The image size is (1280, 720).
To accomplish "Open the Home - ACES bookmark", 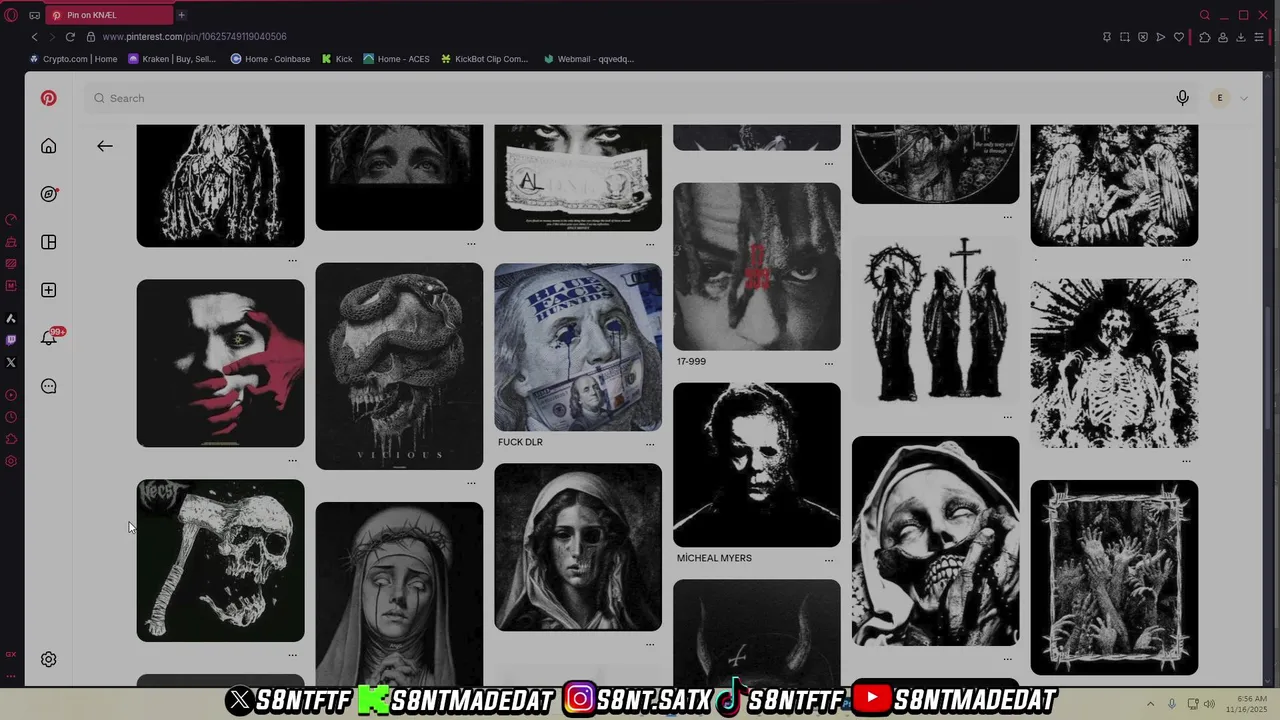I will 396,59.
